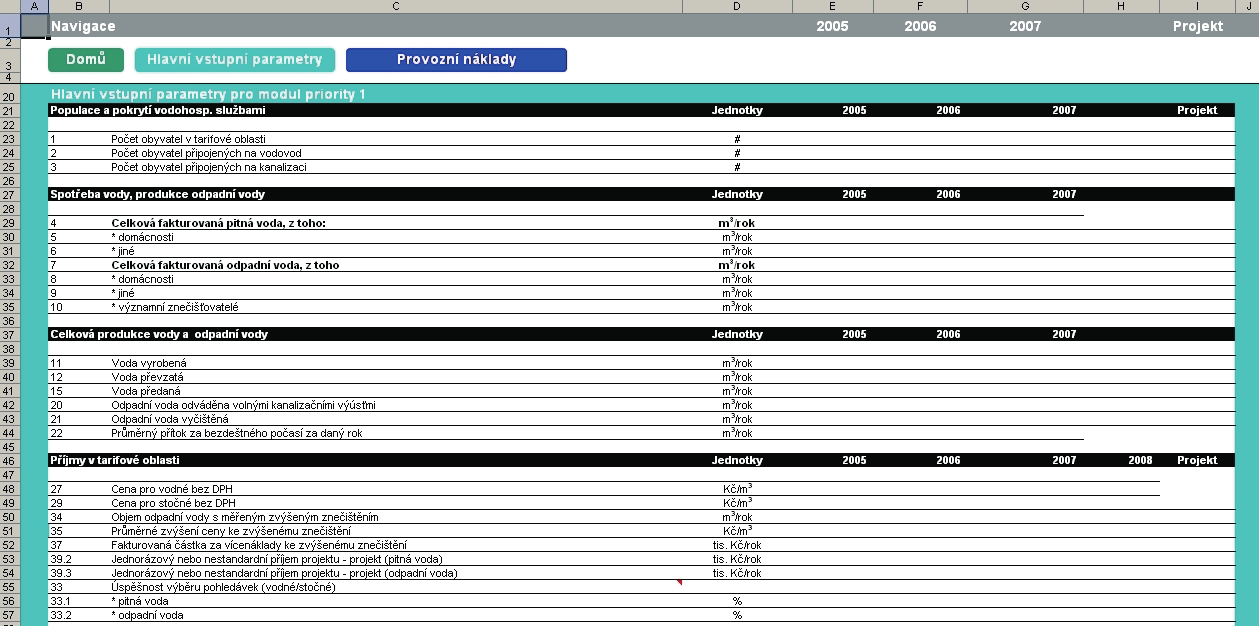The width and height of the screenshot is (1259, 626).
Task: Select the 2005 input cell for Voda vyrobená
Action: coord(833,363)
